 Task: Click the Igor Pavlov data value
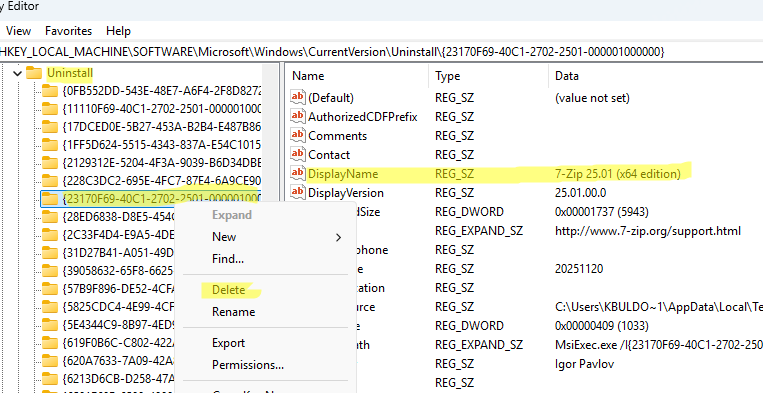pyautogui.click(x=584, y=363)
